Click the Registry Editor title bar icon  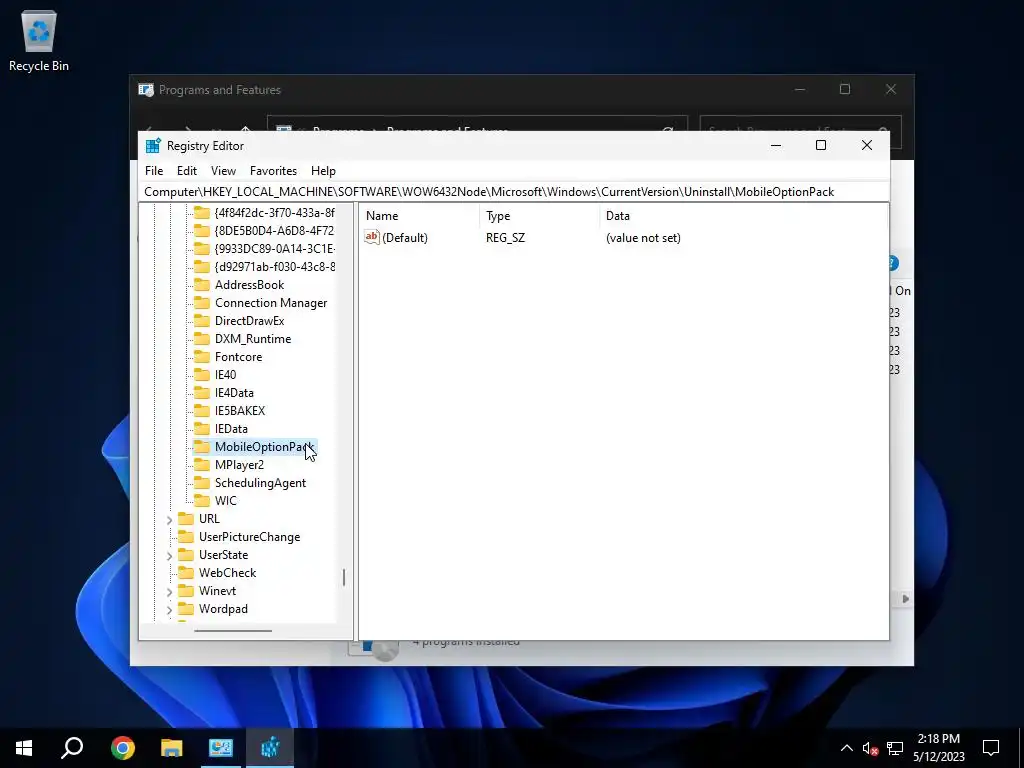pos(153,146)
